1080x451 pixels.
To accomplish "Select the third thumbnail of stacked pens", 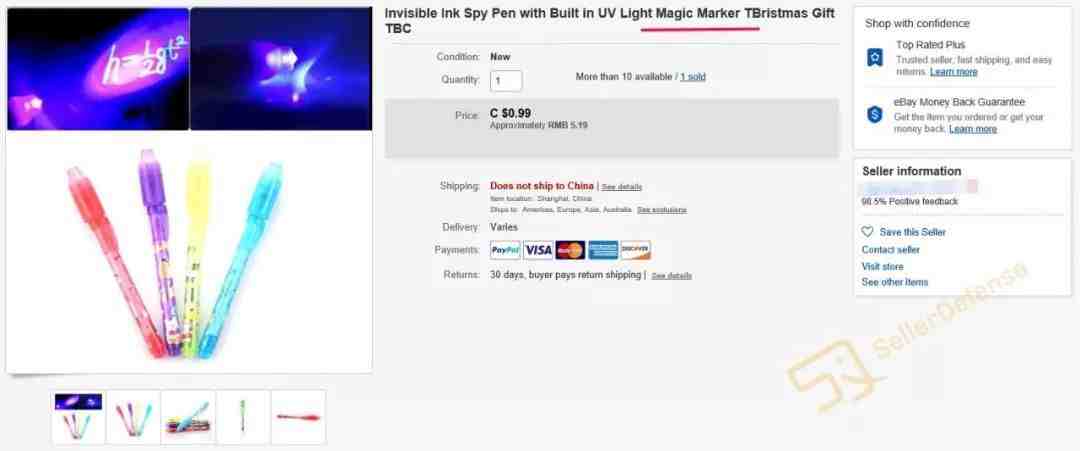I will tap(188, 417).
